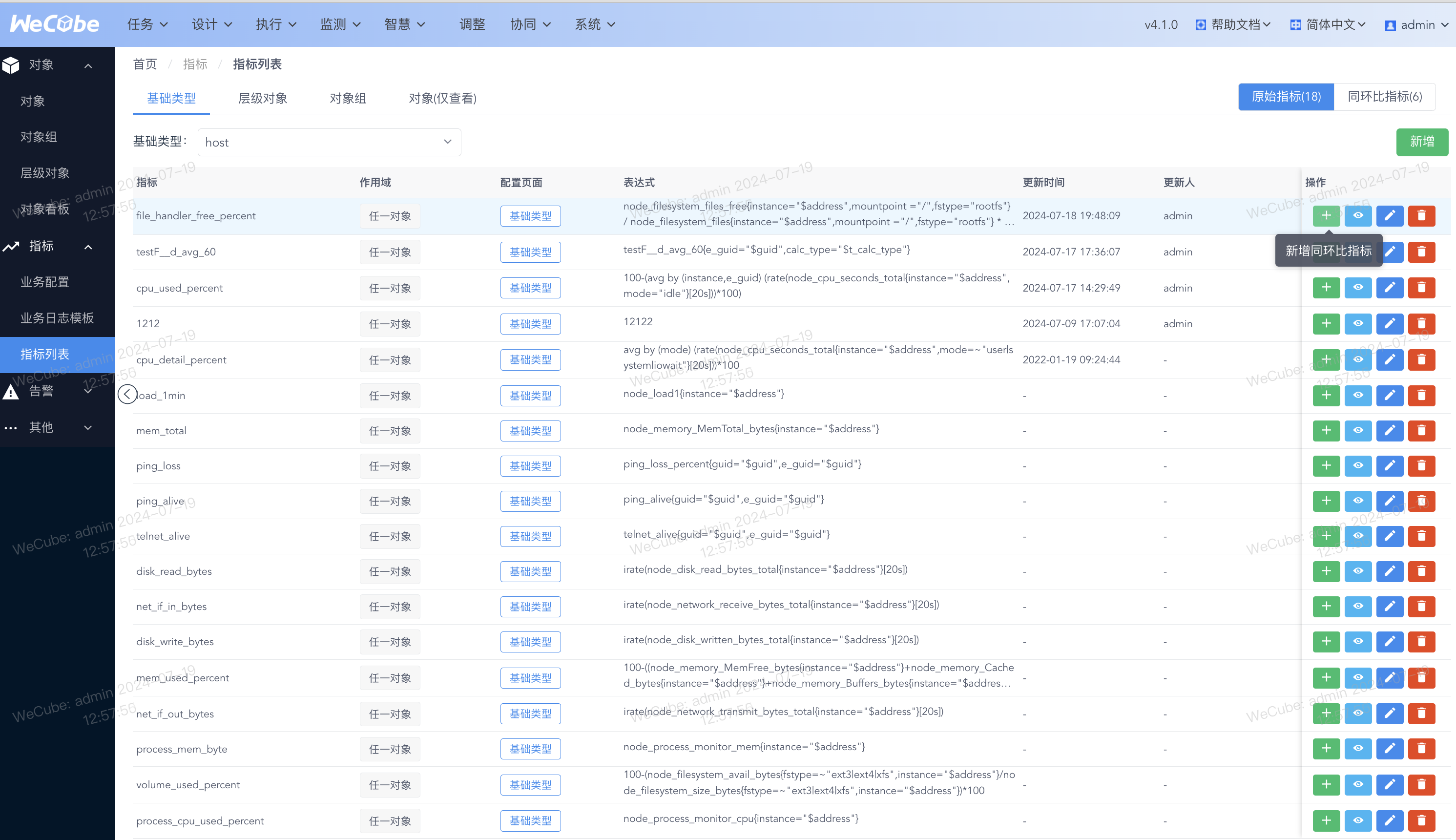Click 任一对象 tag in disk_write_bytes row
Screen dimensions: 1456x840
pyautogui.click(x=390, y=642)
